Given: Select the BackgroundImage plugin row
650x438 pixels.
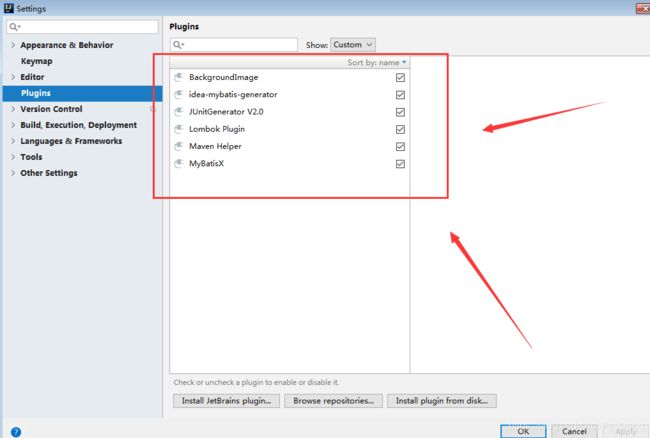Looking at the screenshot, I should tap(289, 77).
